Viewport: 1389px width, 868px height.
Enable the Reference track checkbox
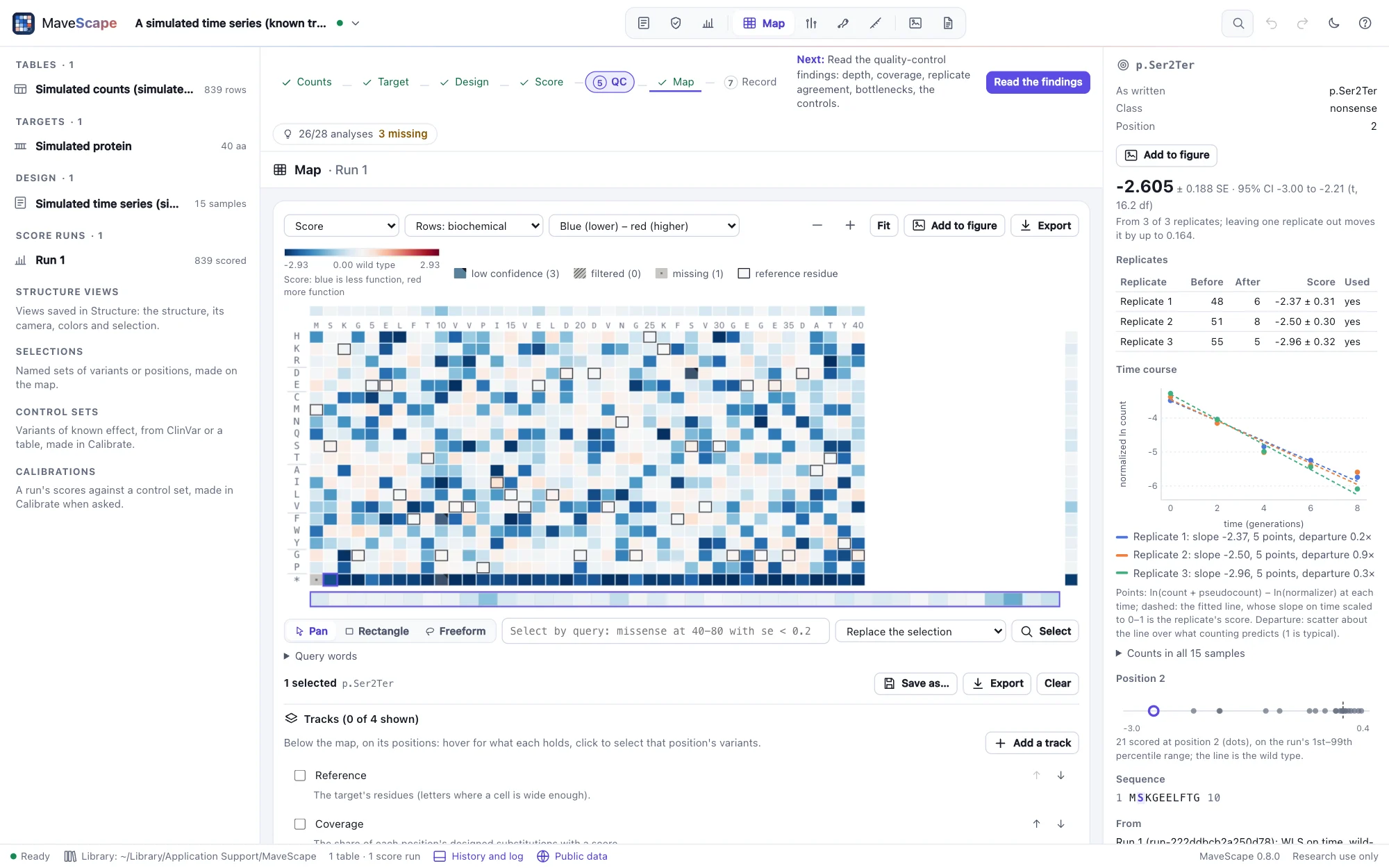coord(300,775)
